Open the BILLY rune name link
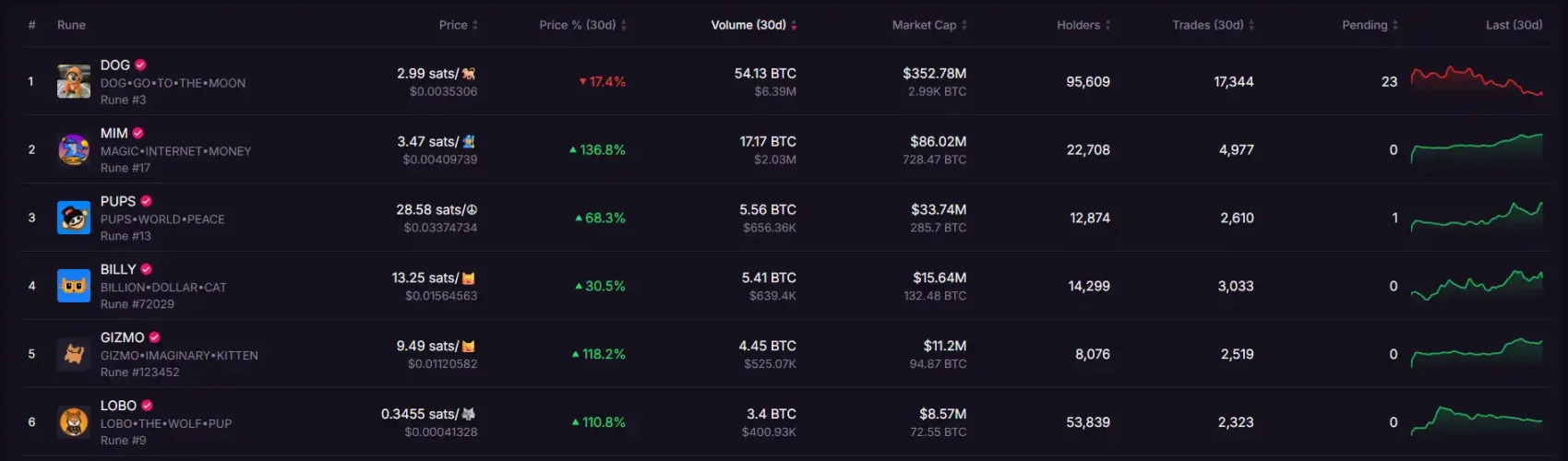This screenshot has width=1568, height=461. click(118, 269)
